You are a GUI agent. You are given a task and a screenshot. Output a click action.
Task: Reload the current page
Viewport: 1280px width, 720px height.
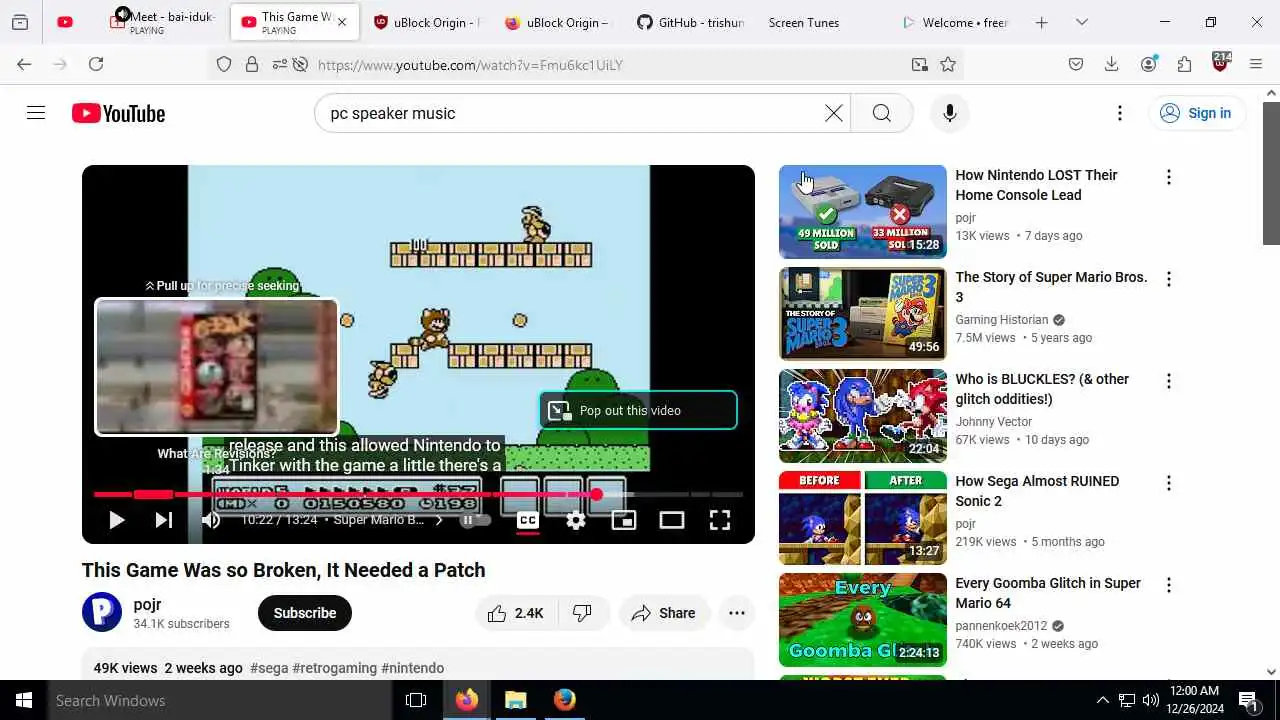coord(96,64)
